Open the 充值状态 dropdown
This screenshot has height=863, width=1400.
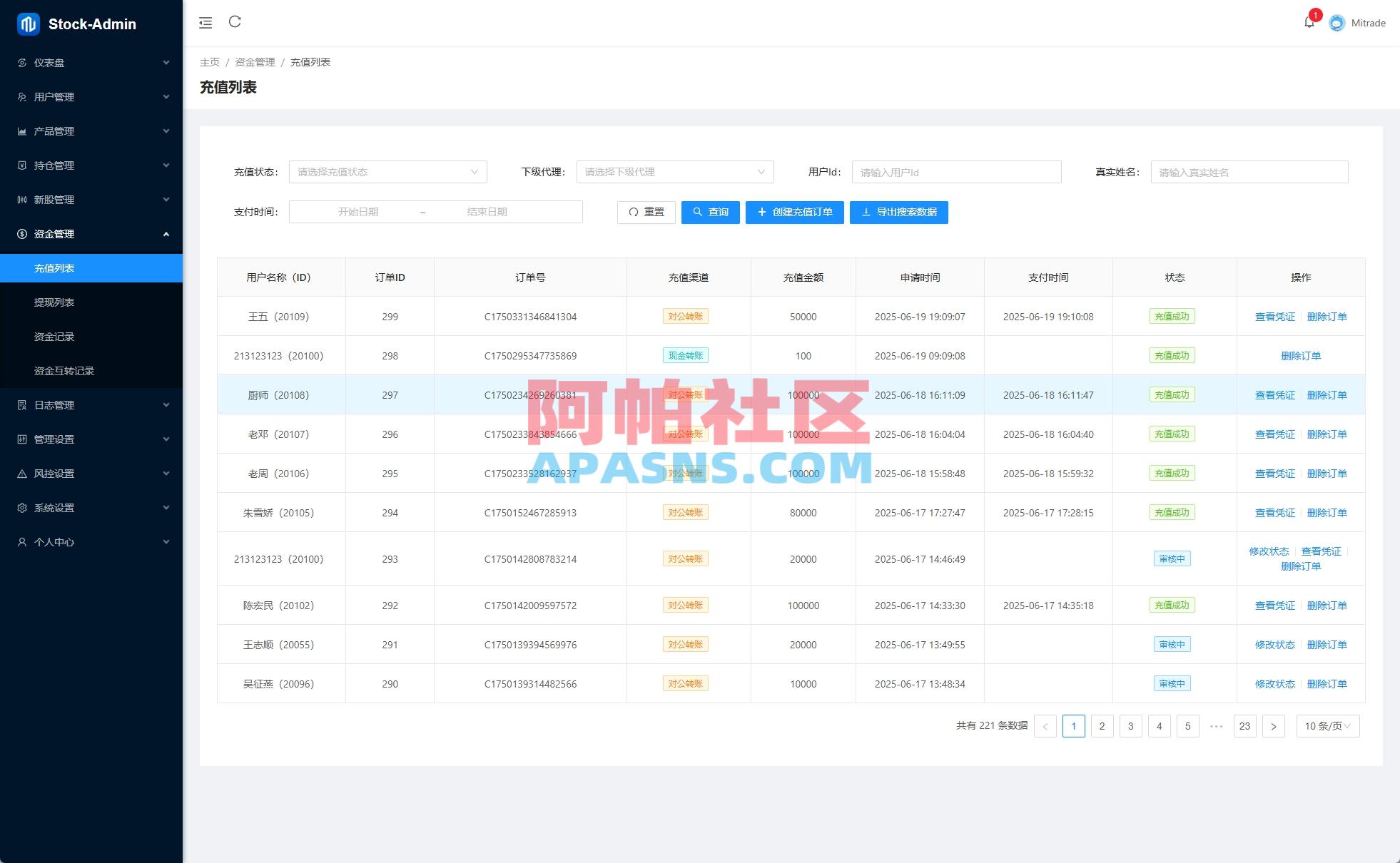pyautogui.click(x=387, y=171)
